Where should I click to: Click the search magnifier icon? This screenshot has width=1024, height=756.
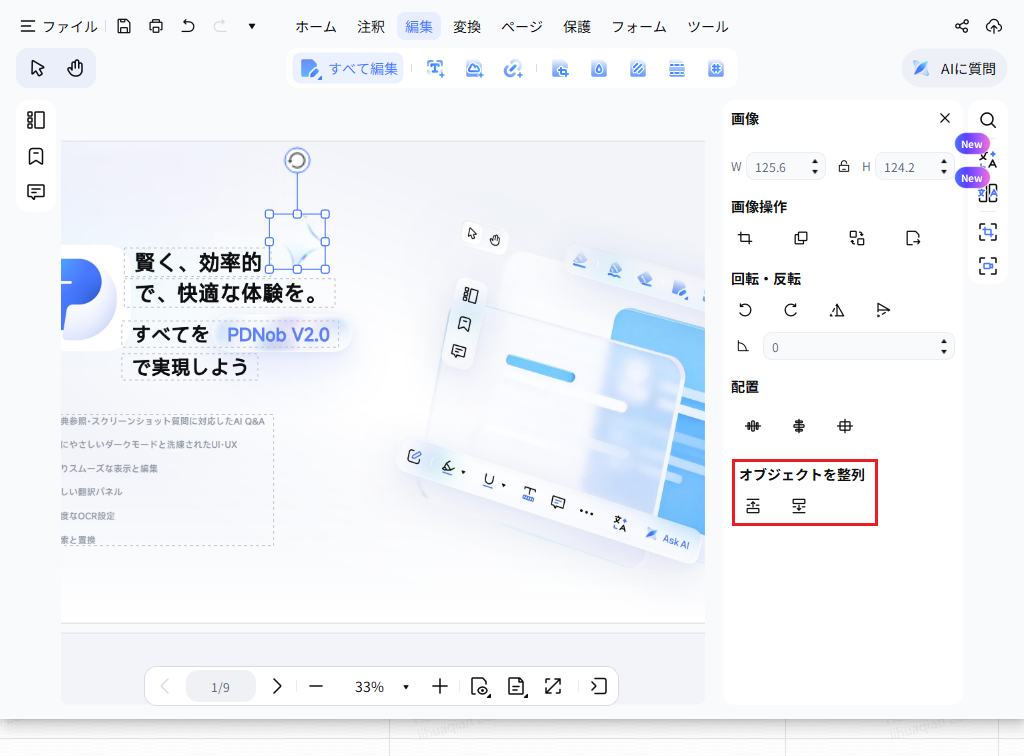(987, 120)
